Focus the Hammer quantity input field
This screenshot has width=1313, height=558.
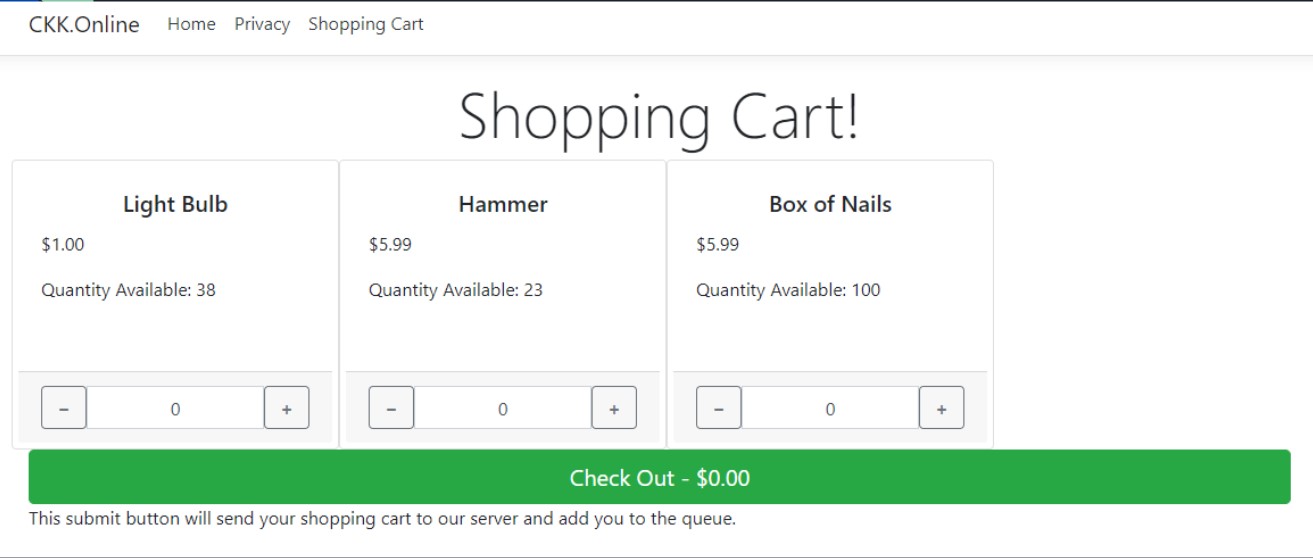(502, 408)
